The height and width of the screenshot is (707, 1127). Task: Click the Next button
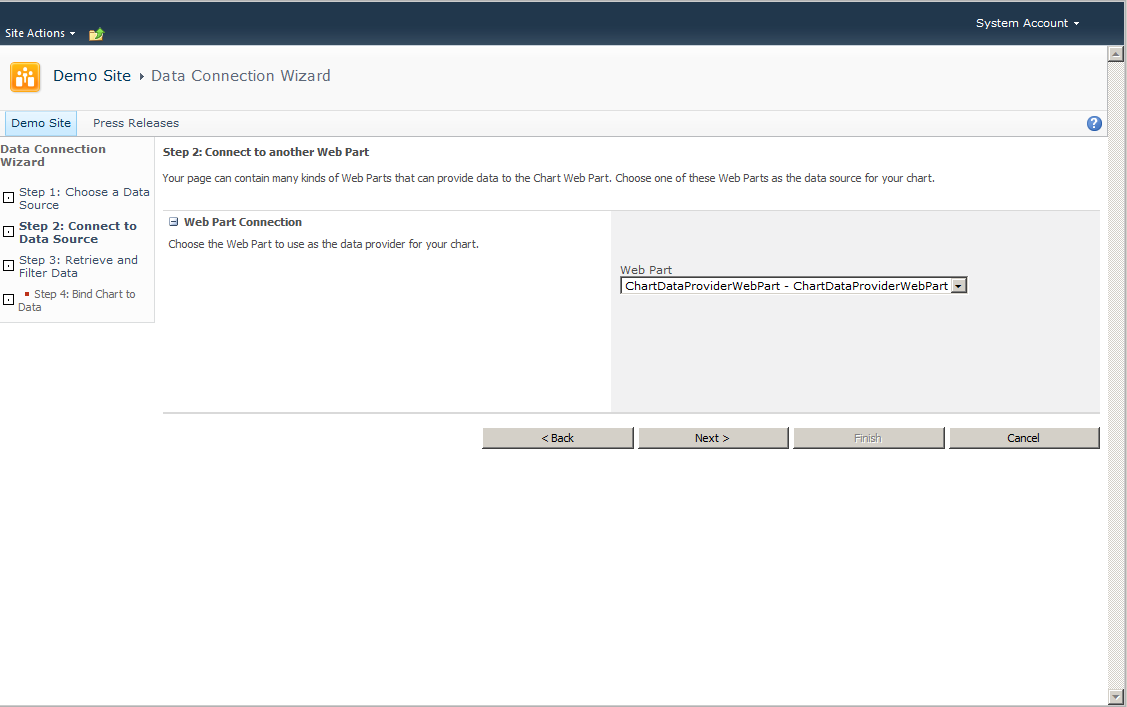(712, 437)
